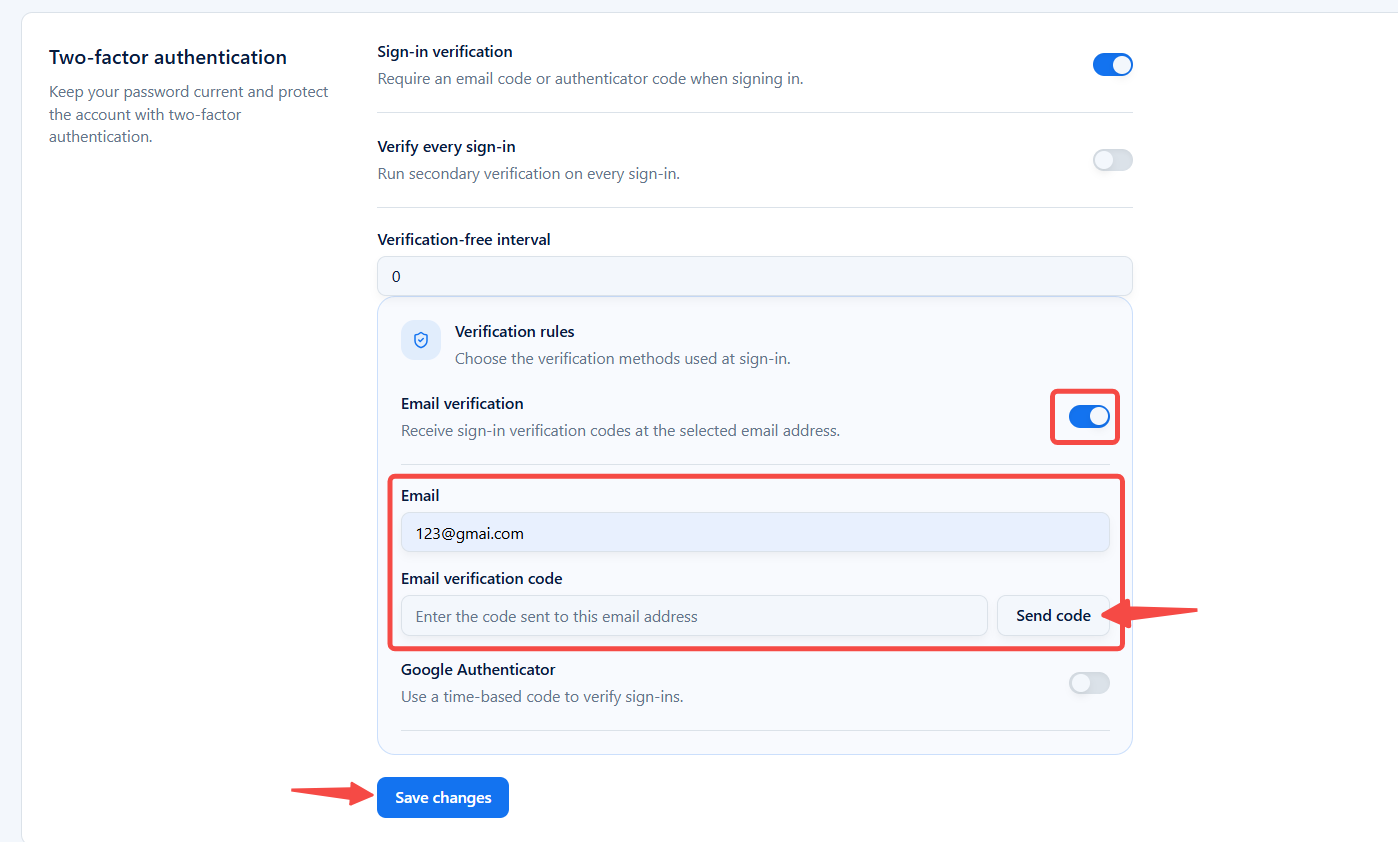Enable the Verify every sign-in switch
This screenshot has width=1398, height=842.
point(1112,160)
